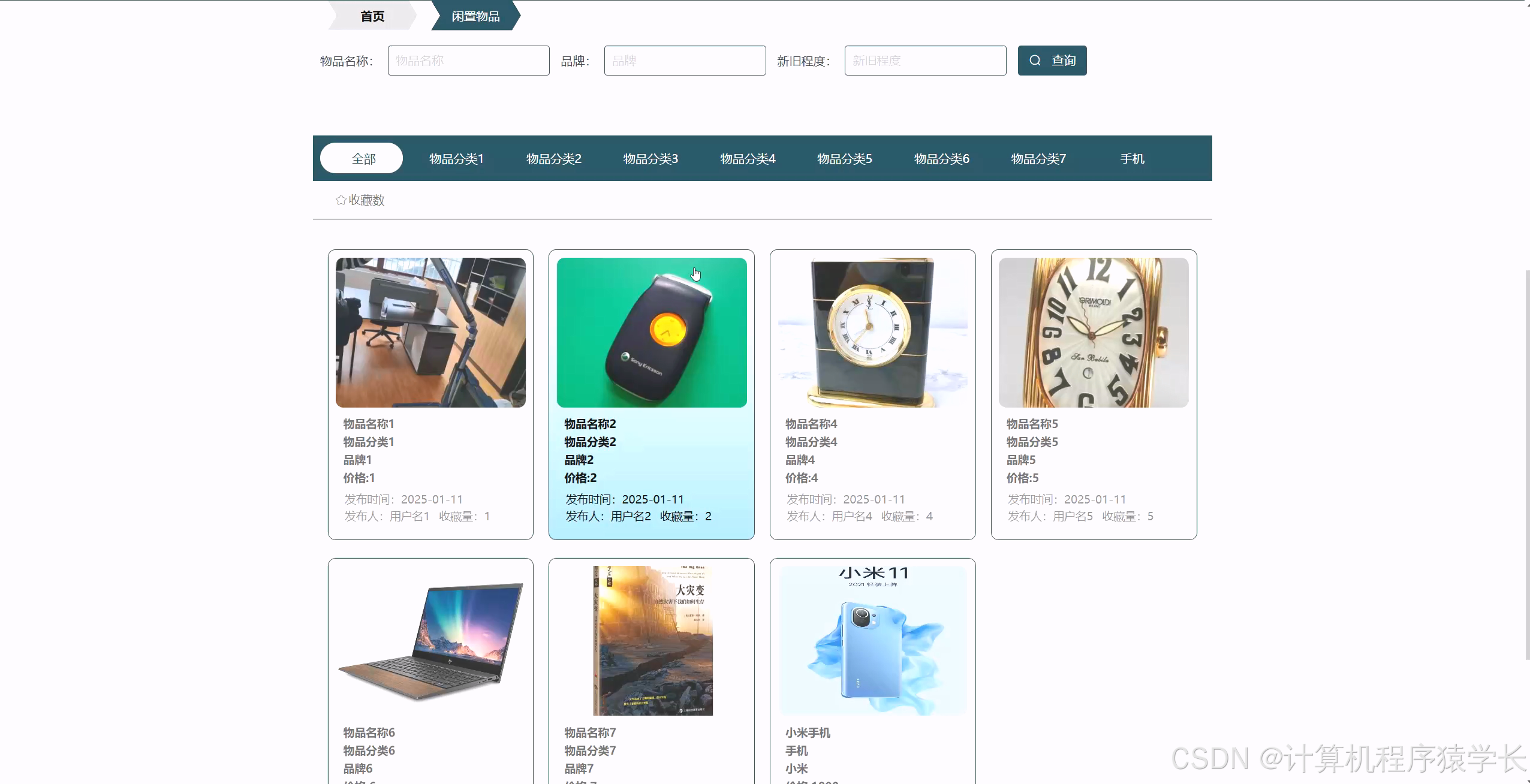This screenshot has height=784, width=1530.
Task: Click 品牌7 in the book card
Action: (x=579, y=768)
